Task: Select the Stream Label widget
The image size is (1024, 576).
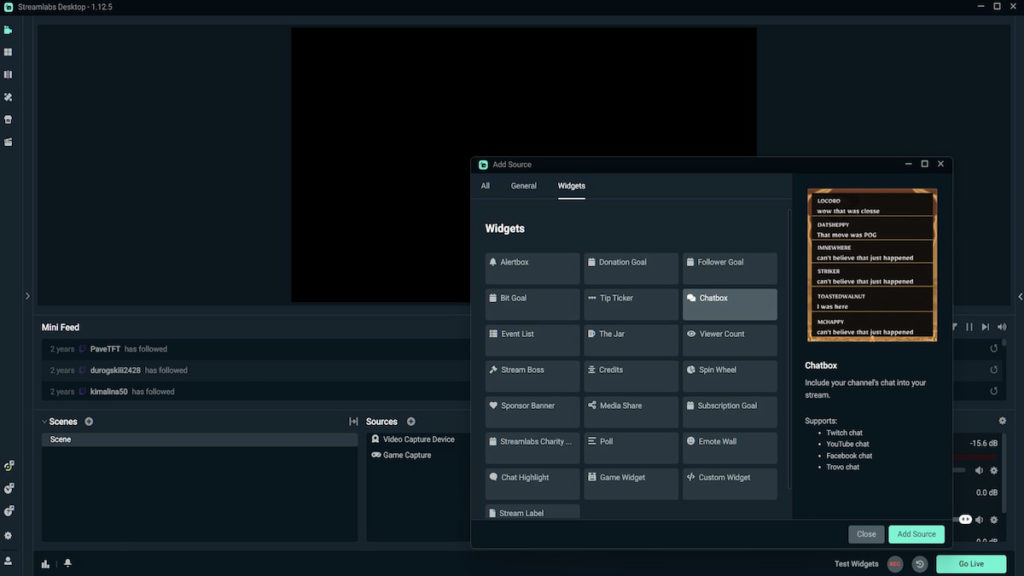Action: click(532, 512)
